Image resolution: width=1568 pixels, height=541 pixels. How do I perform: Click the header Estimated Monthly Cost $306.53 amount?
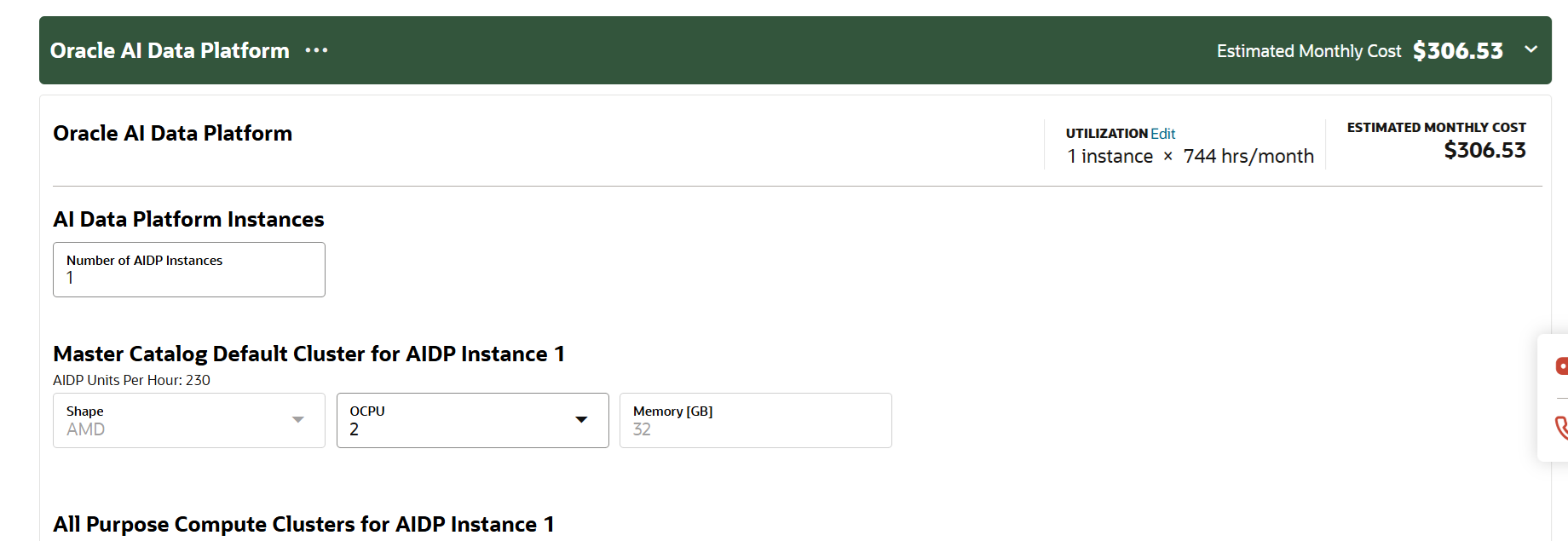(1457, 51)
